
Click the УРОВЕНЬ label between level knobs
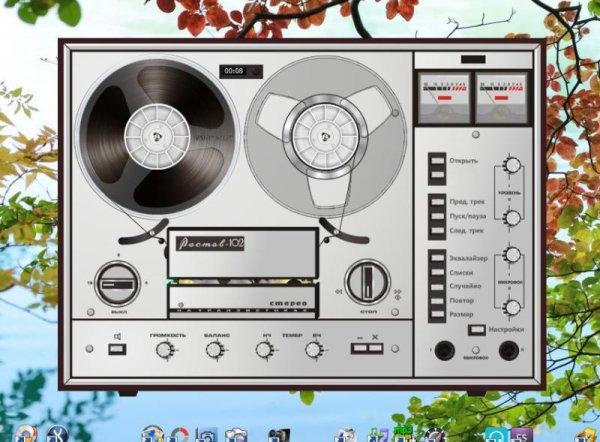pos(509,193)
